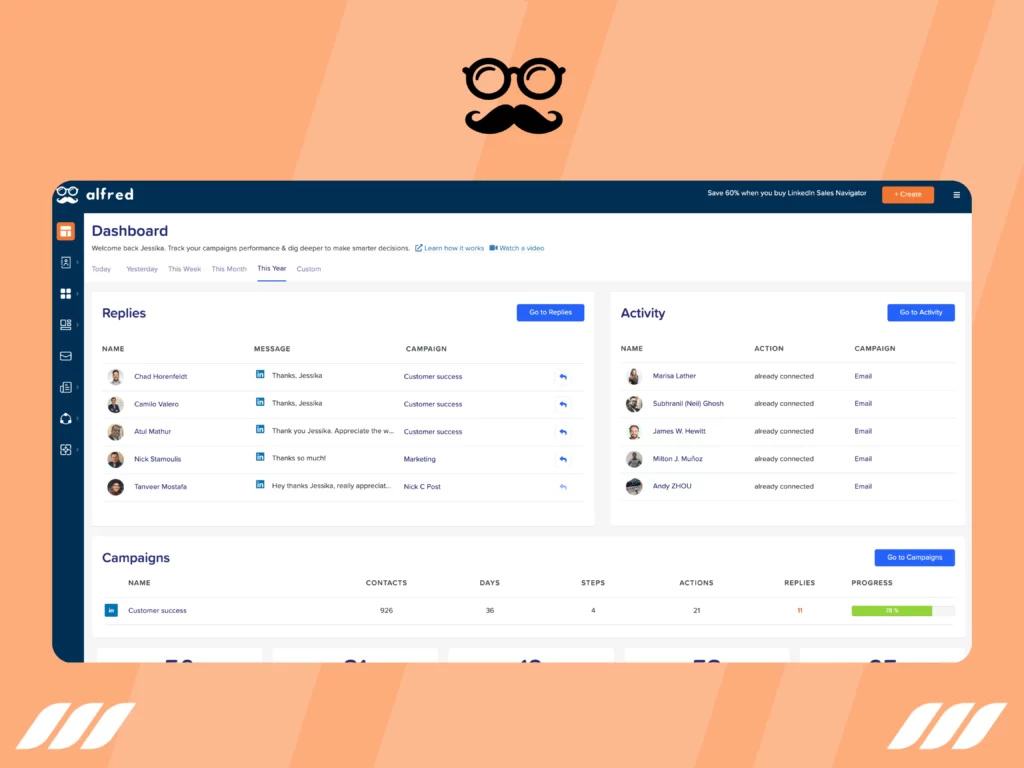Open the layout panels sidebar icon

tap(65, 325)
